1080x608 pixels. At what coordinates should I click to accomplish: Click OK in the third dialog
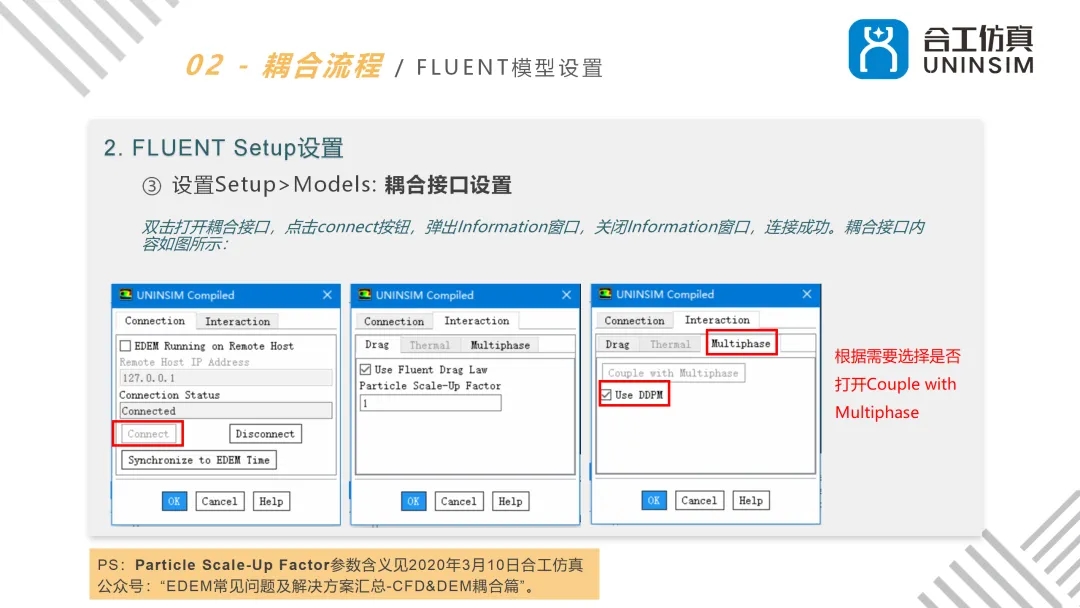tap(653, 500)
